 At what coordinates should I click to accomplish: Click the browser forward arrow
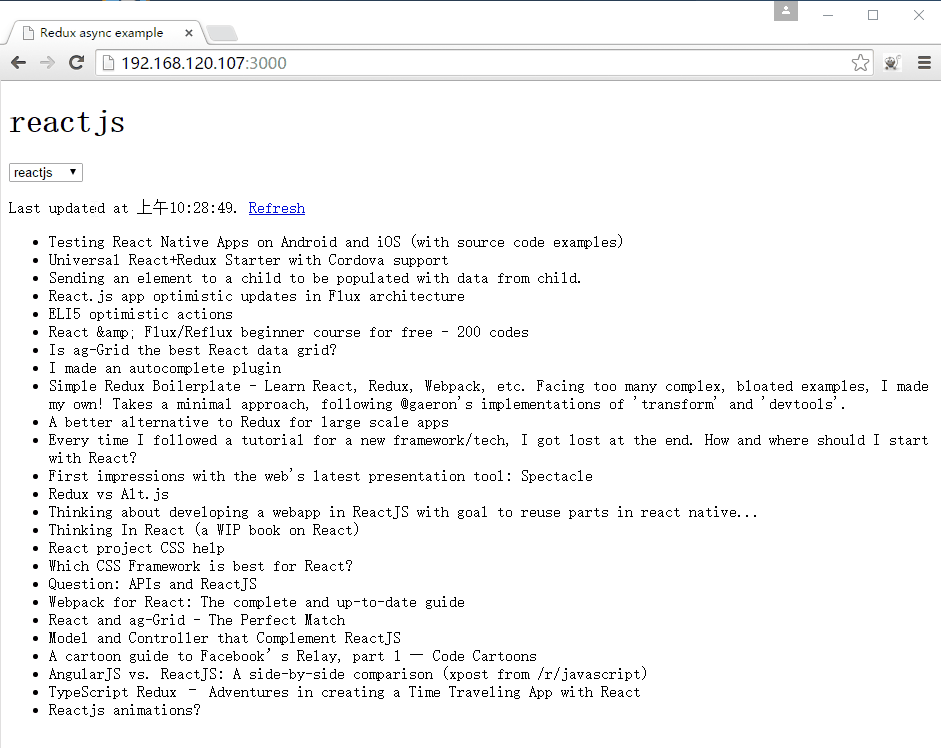47,62
